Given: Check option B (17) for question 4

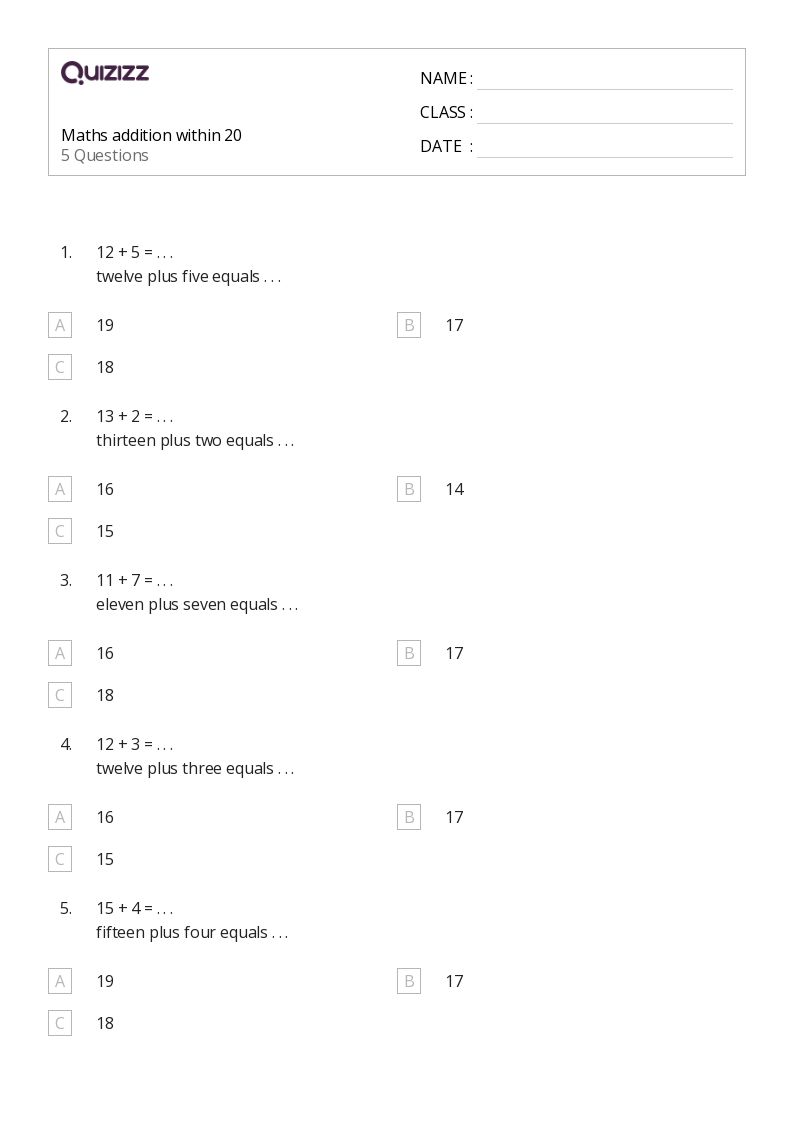Looking at the screenshot, I should (409, 817).
